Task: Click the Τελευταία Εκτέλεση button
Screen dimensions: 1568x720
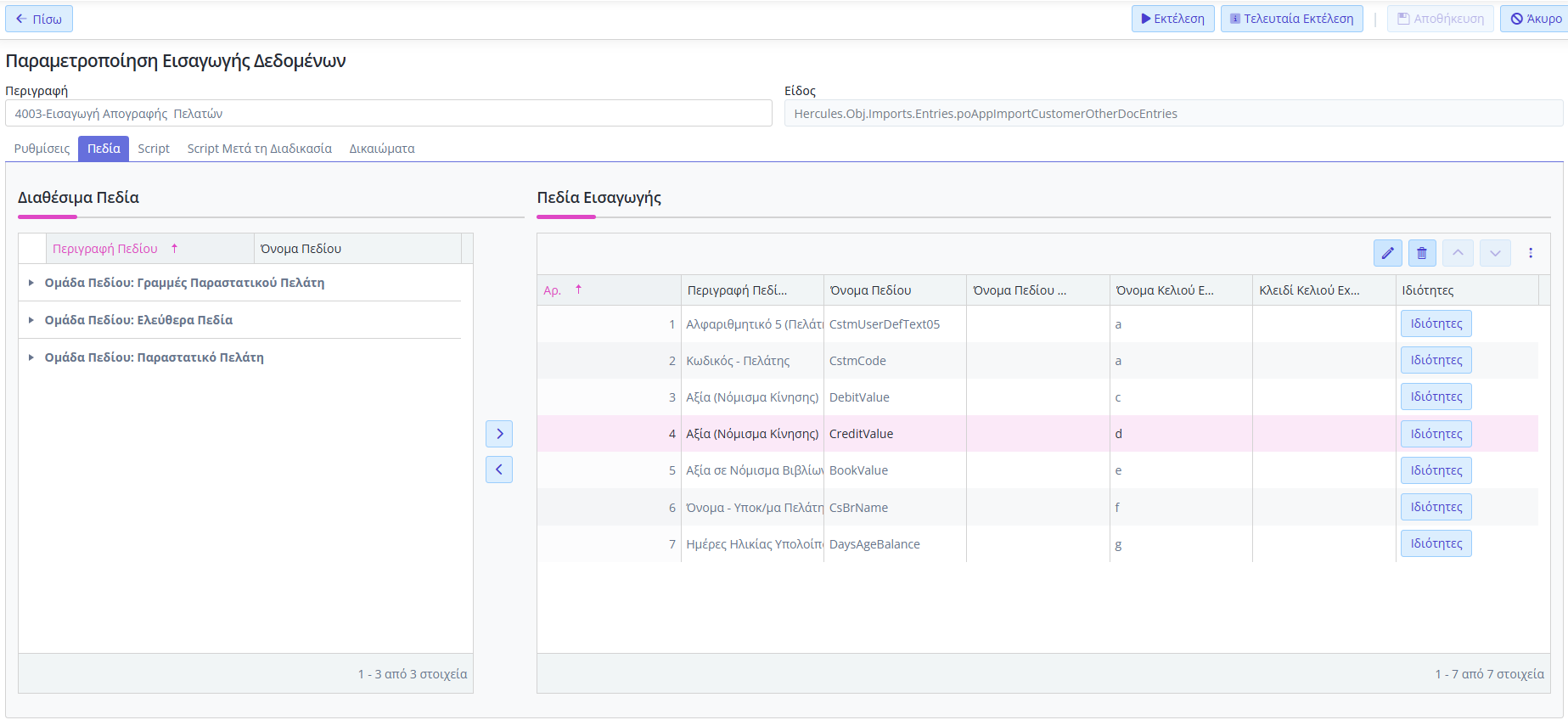Action: coord(1291,19)
